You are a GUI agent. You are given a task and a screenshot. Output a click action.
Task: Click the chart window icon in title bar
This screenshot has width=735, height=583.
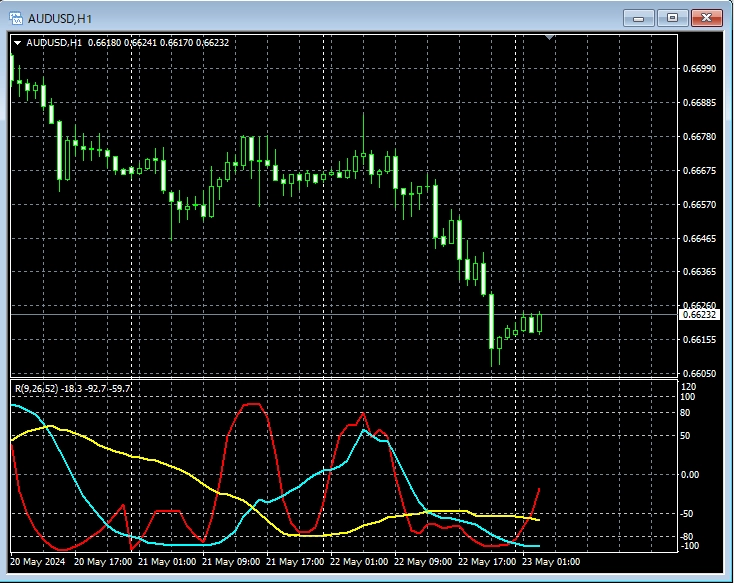click(x=15, y=18)
